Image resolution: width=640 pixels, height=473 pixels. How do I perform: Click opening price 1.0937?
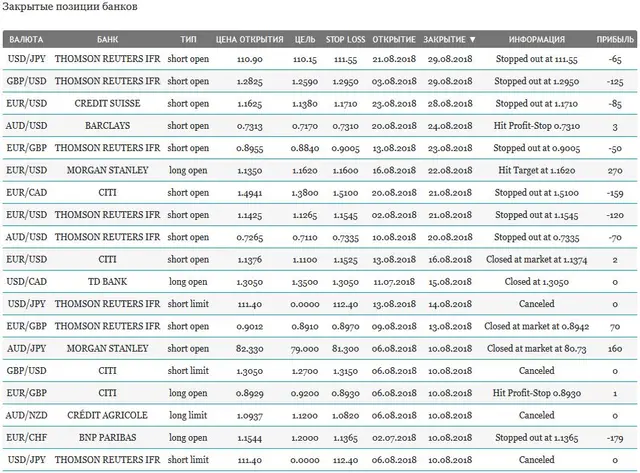click(249, 415)
